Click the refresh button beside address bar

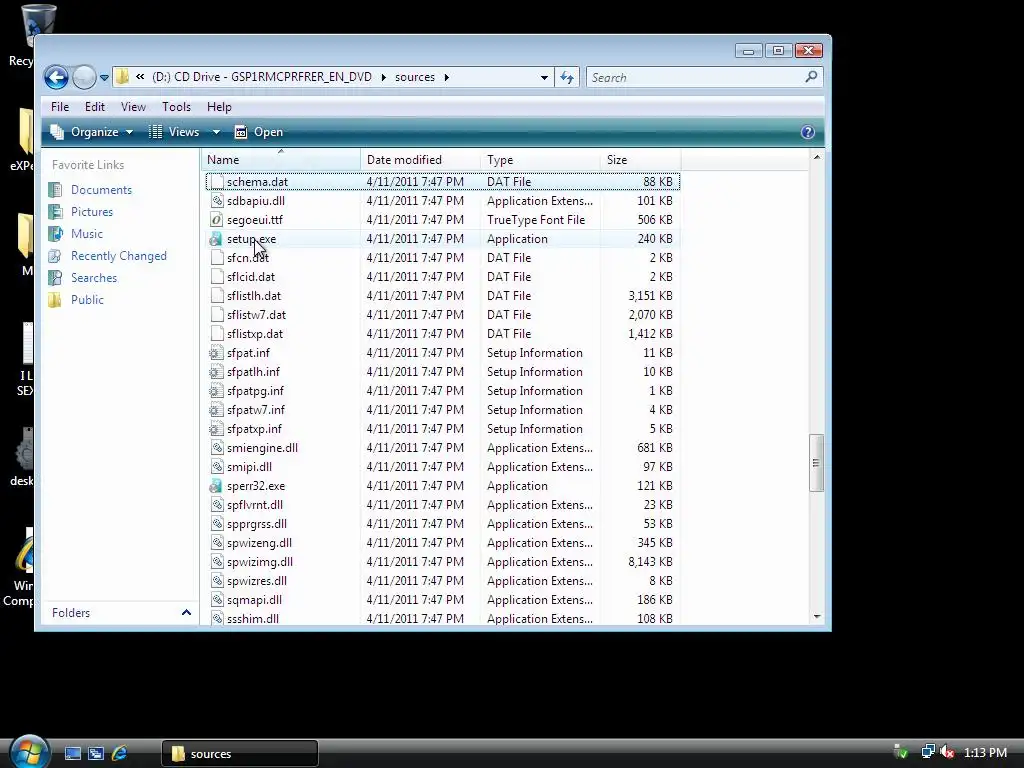567,78
